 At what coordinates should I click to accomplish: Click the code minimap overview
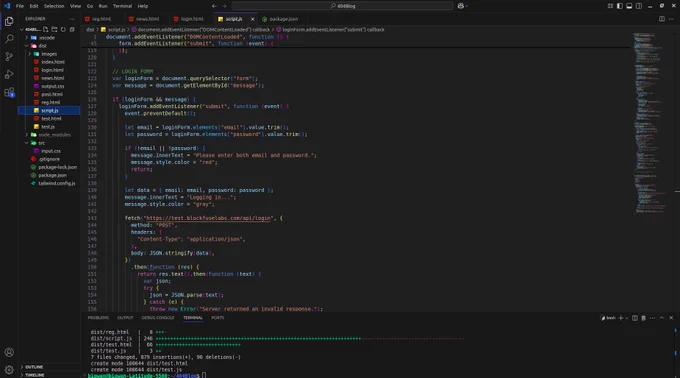(650, 124)
